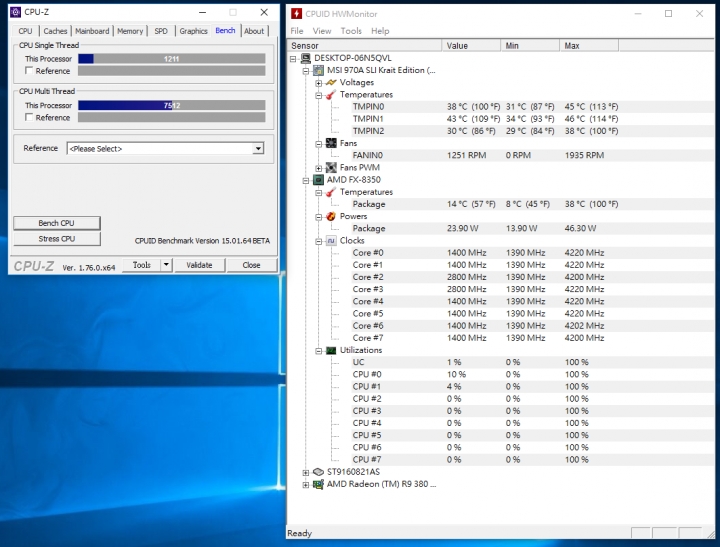Collapse the DESKTOP-06N5QVL tree node

tap(293, 59)
